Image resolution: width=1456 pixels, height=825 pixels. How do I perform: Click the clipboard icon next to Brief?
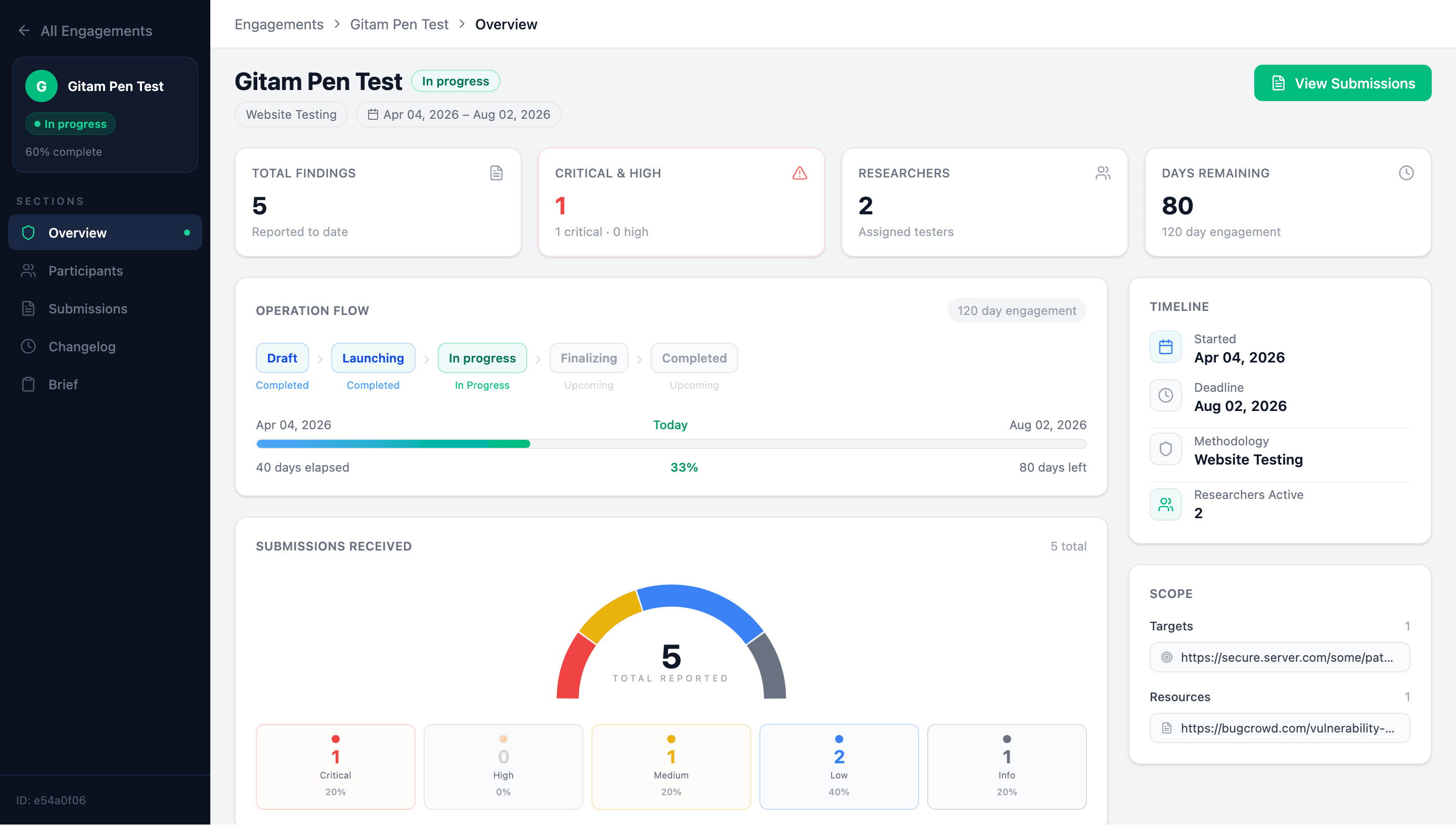click(x=28, y=385)
